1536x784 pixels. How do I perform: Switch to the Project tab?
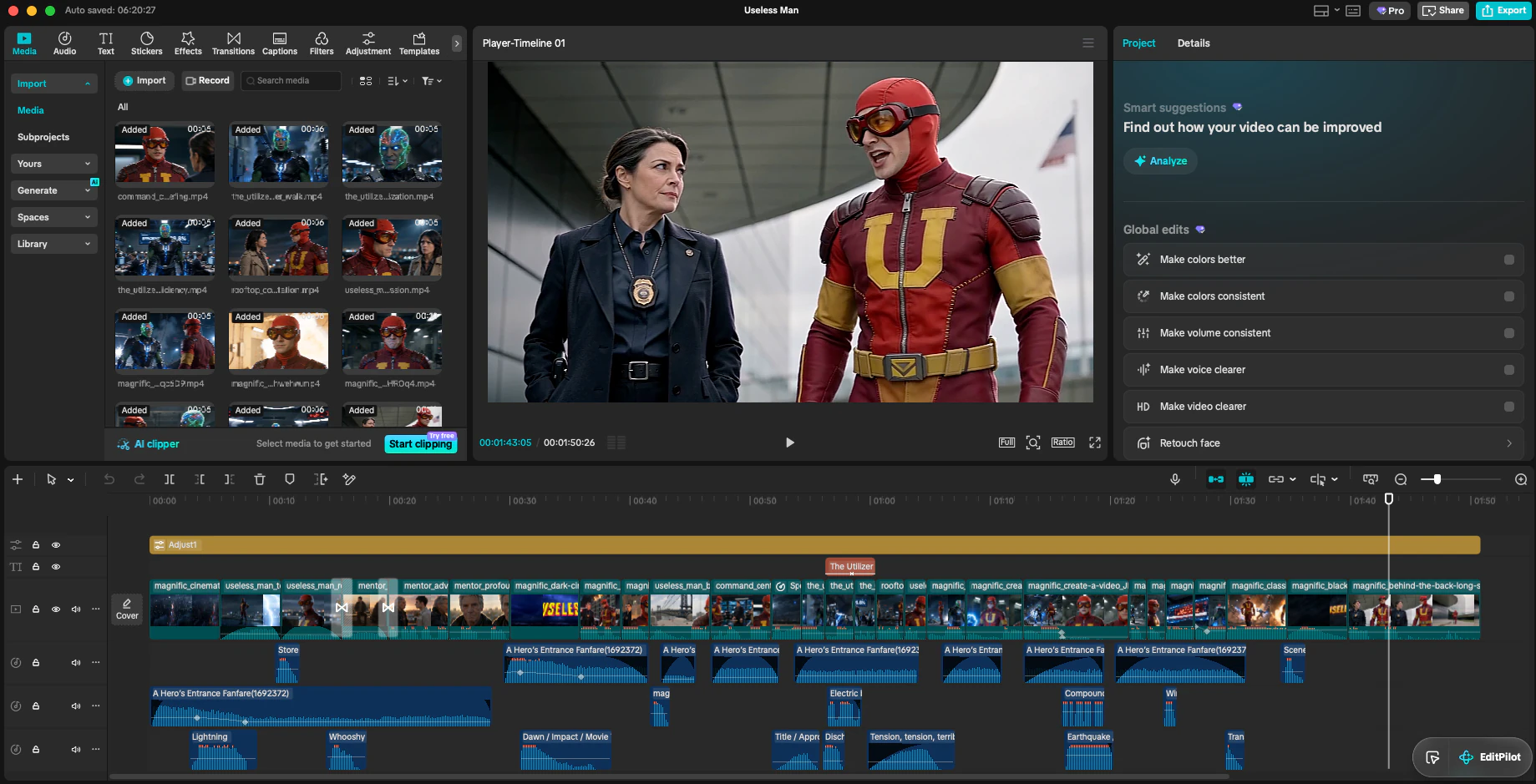[1138, 43]
